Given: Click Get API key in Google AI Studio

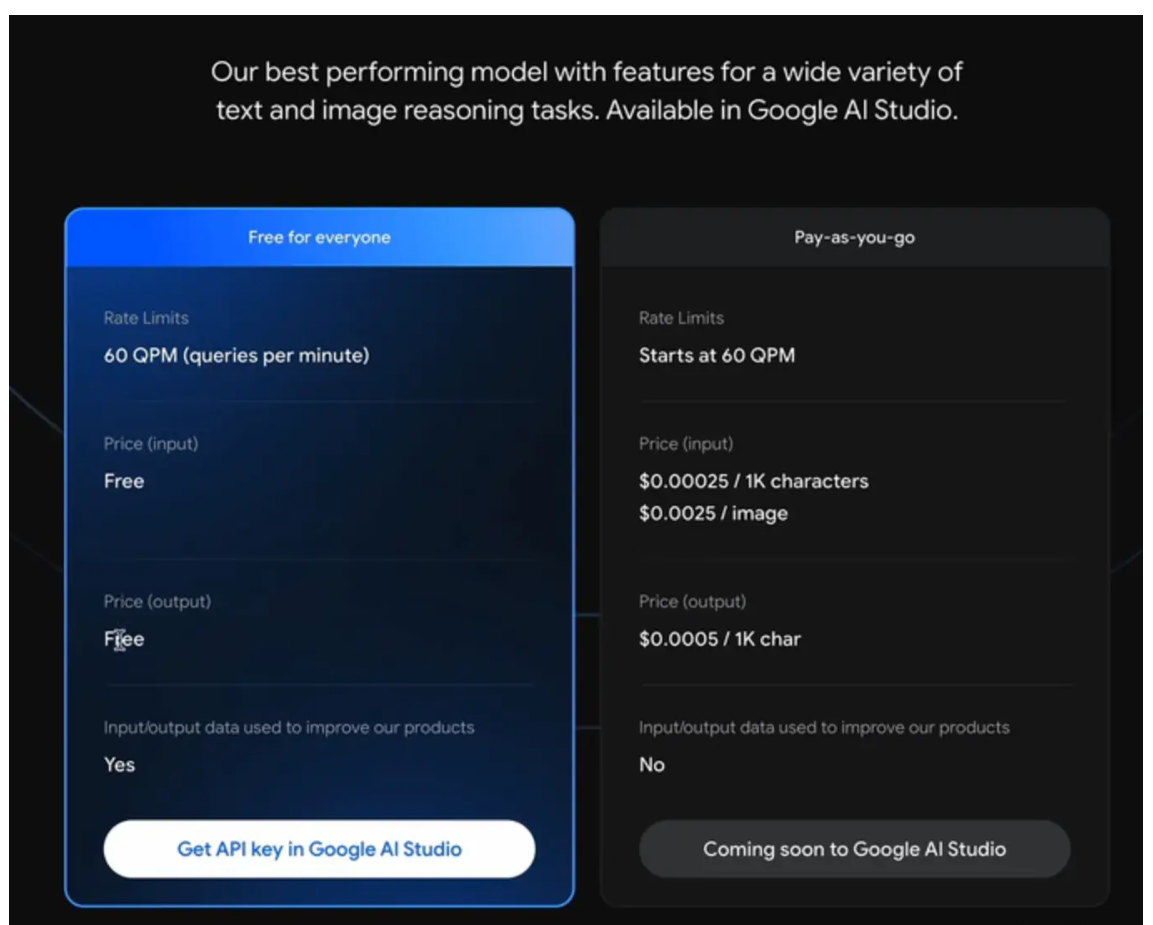Looking at the screenshot, I should click(x=319, y=849).
